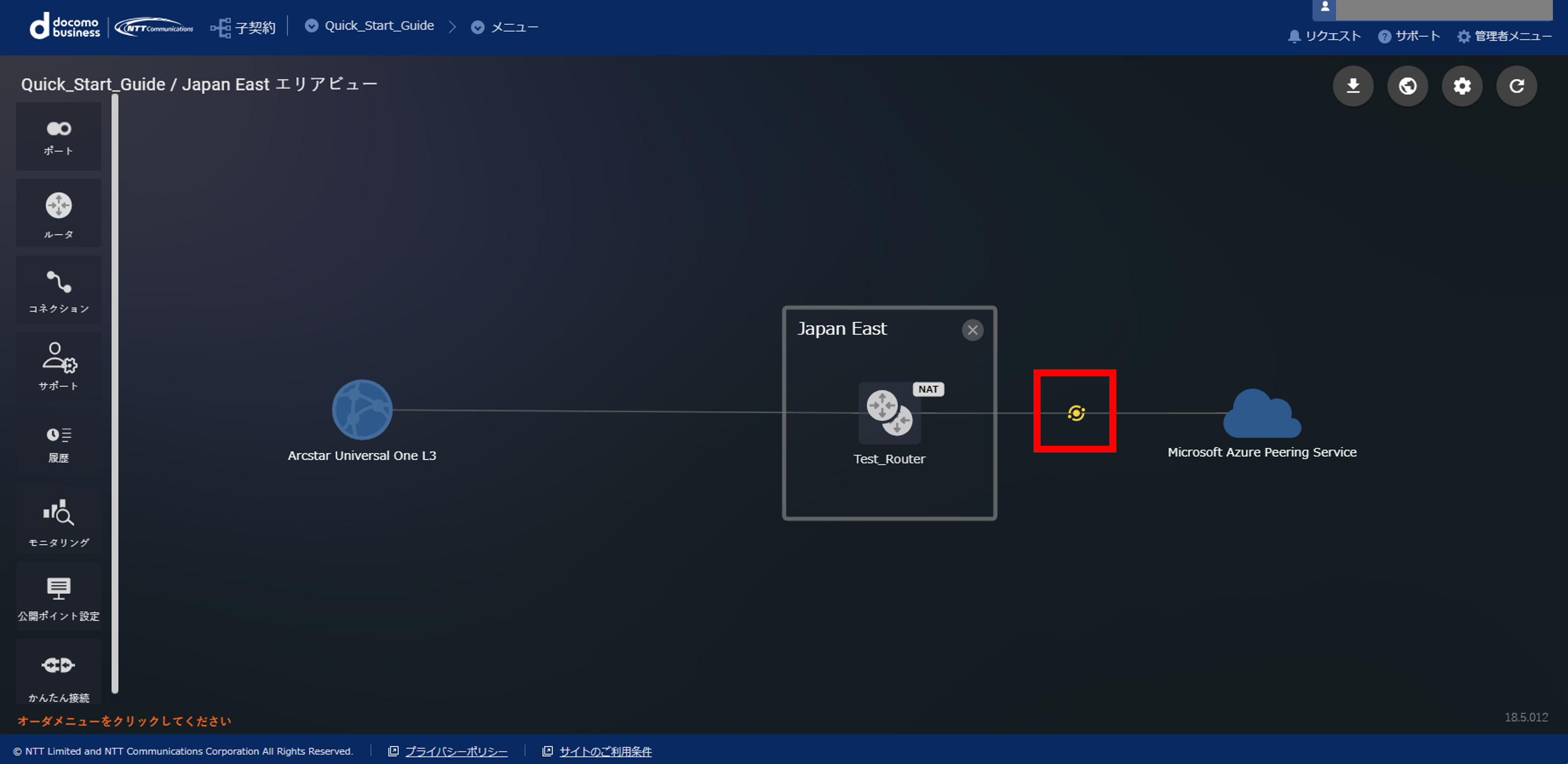Click the globe view button
This screenshot has height=764, width=1568.
[x=1408, y=86]
